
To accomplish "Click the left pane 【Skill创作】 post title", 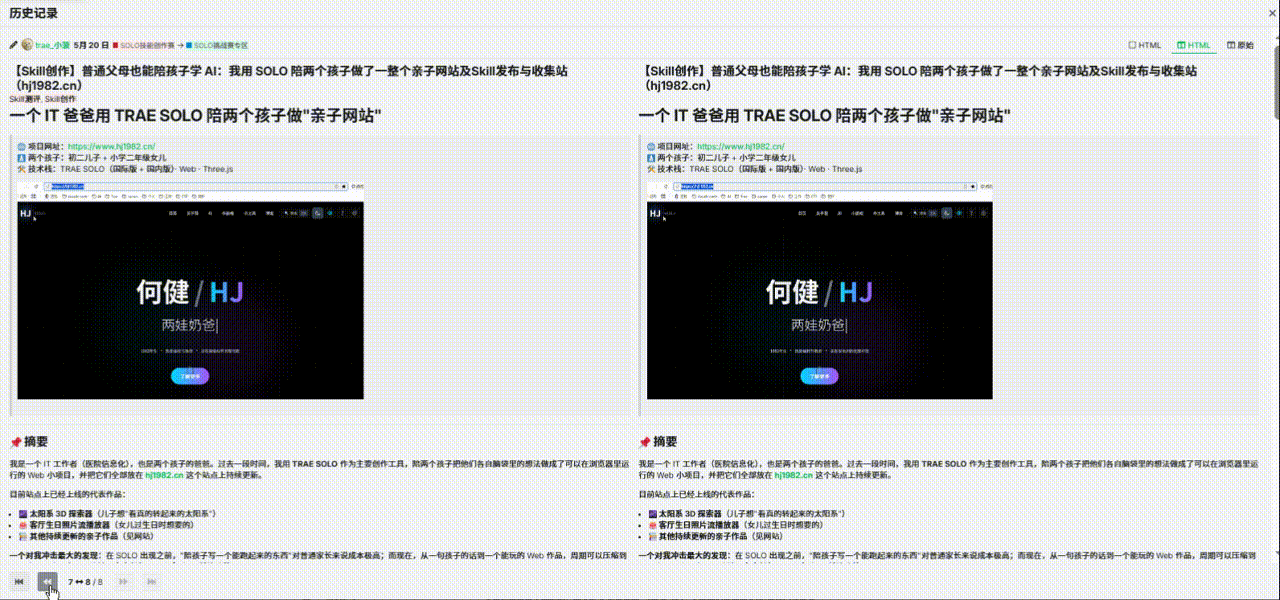I will (x=290, y=77).
